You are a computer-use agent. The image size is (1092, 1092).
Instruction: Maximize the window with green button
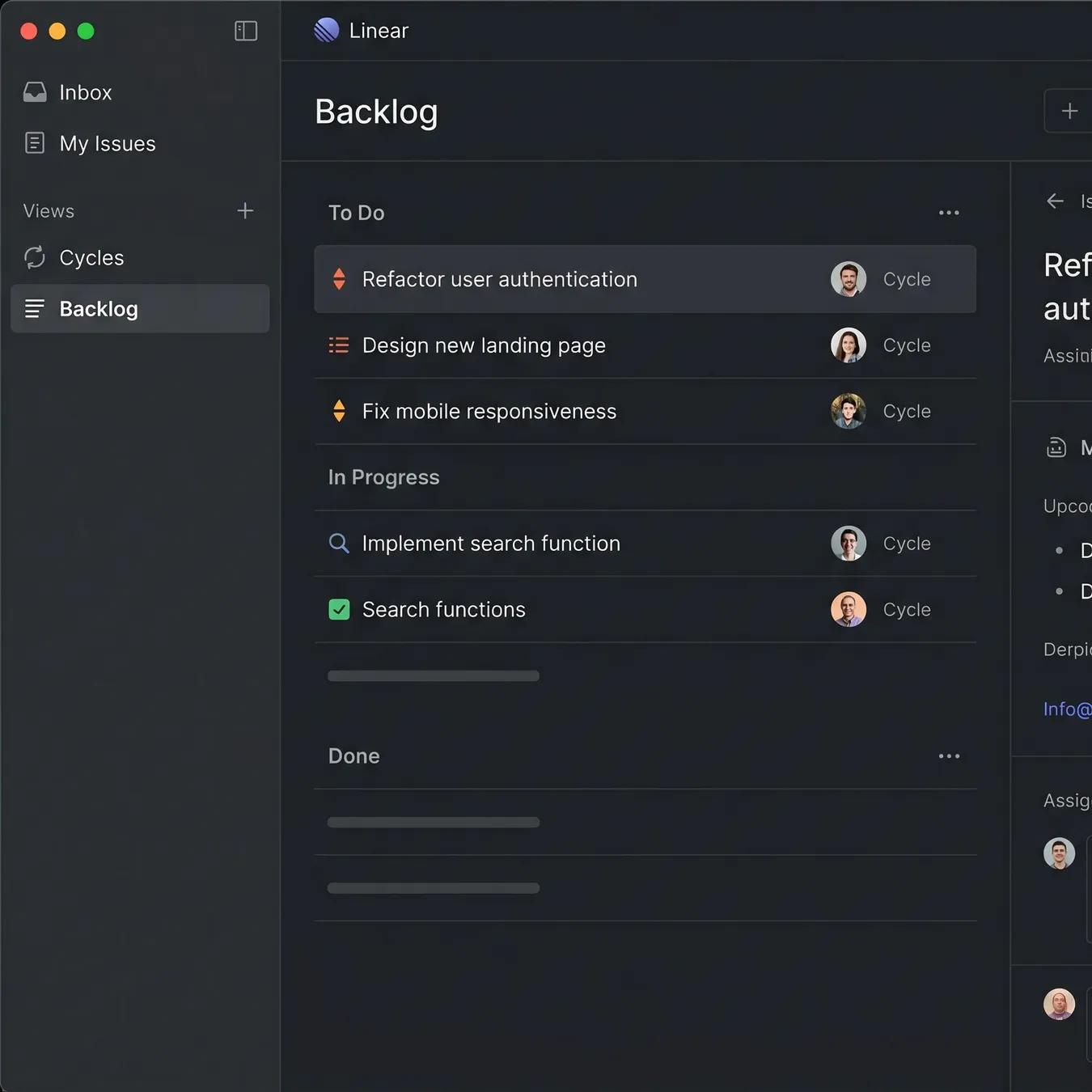pos(86,31)
